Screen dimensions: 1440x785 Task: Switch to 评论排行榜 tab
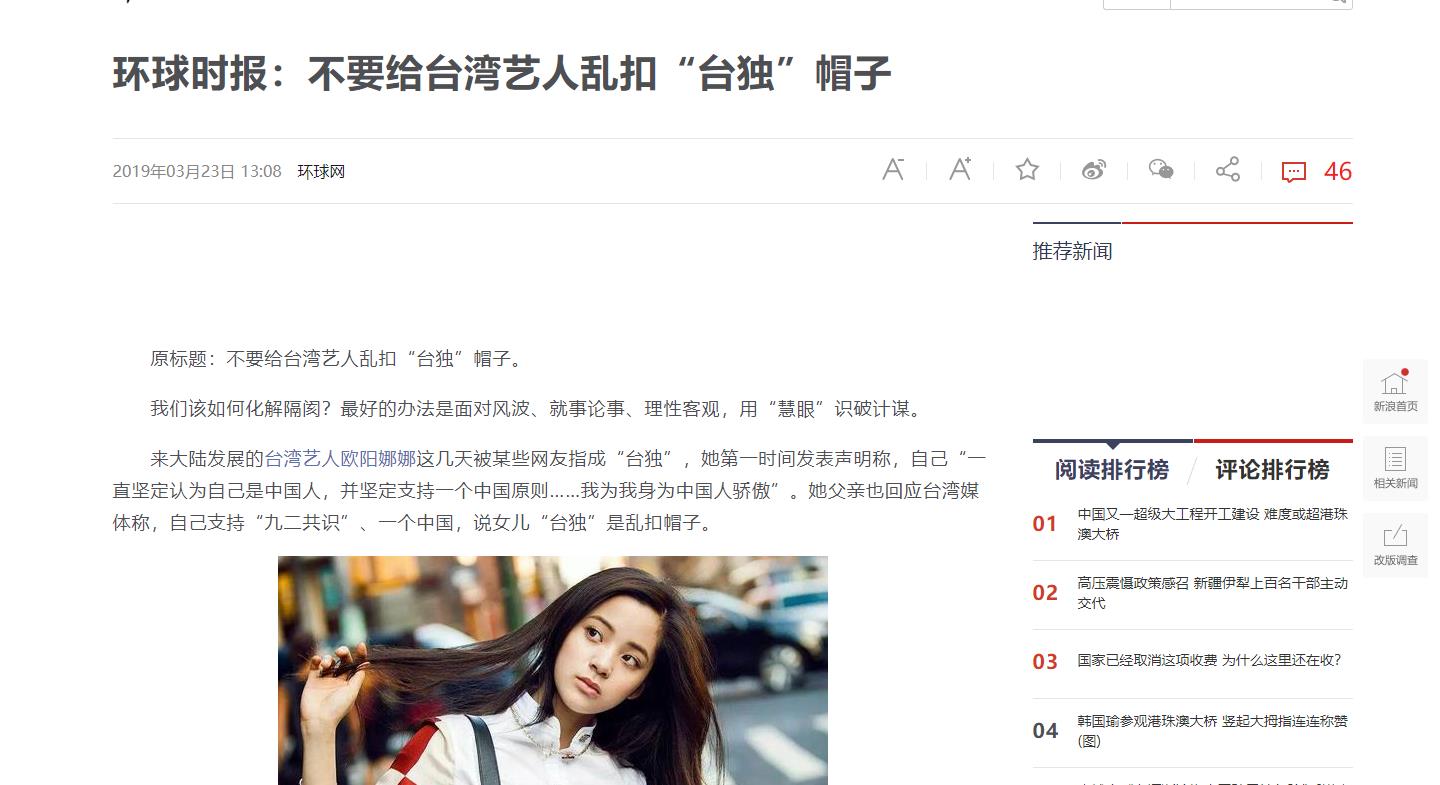[x=1272, y=469]
